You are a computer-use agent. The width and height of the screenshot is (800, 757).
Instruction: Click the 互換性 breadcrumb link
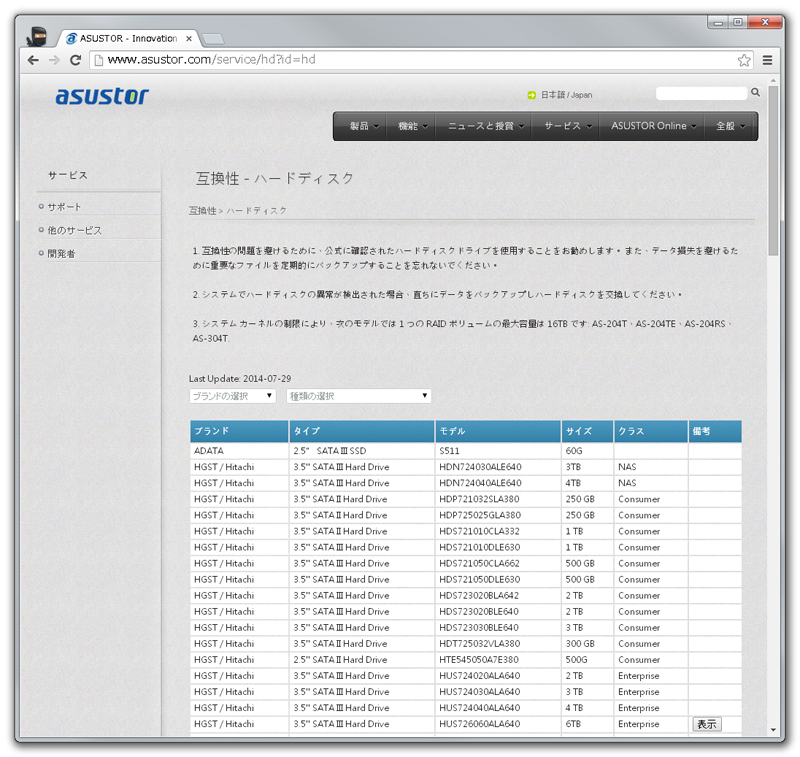[x=203, y=211]
